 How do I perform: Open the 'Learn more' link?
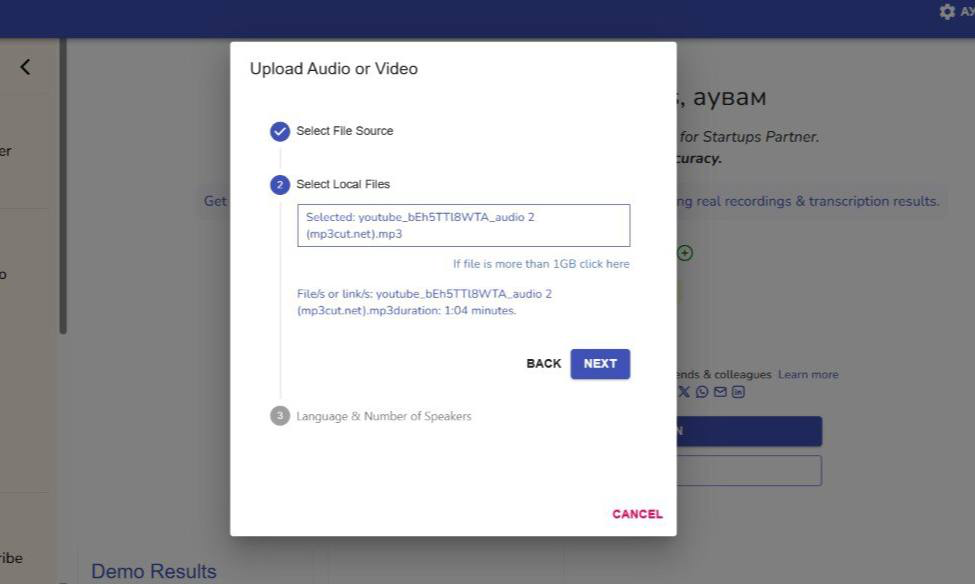(808, 374)
